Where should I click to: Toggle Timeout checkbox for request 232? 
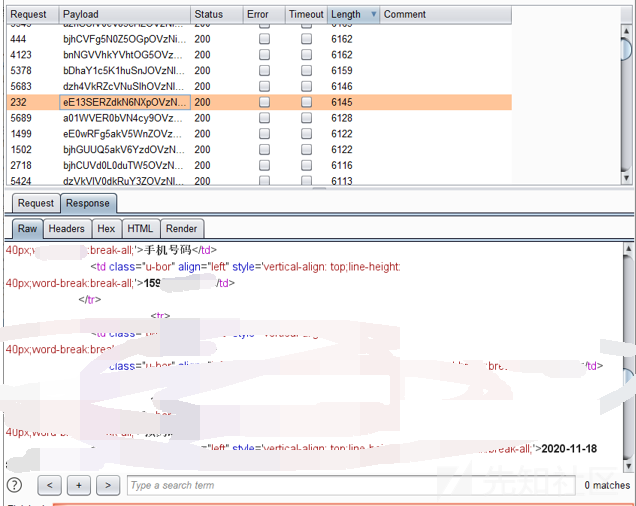pyautogui.click(x=306, y=102)
